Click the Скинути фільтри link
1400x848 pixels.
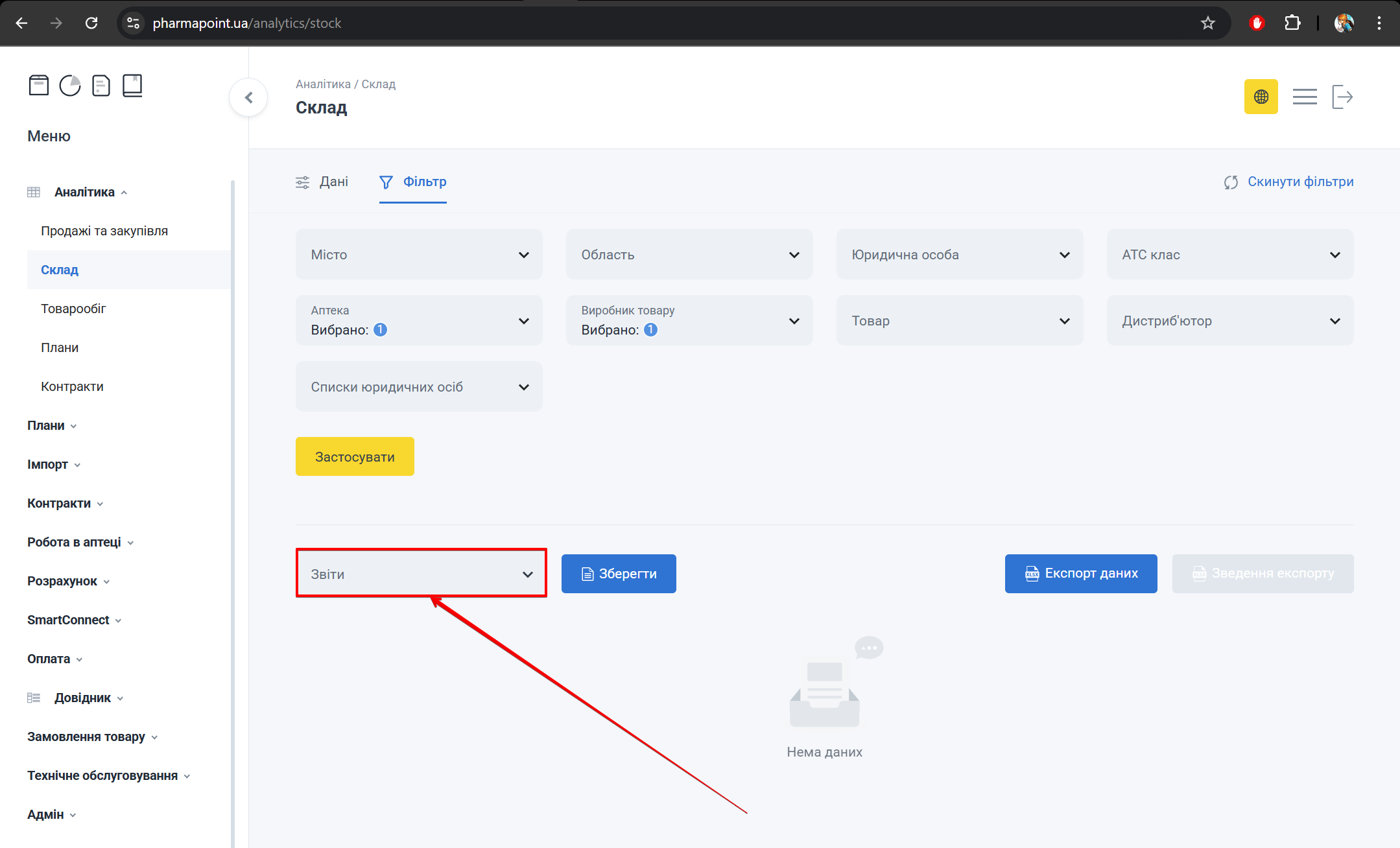coord(1288,182)
